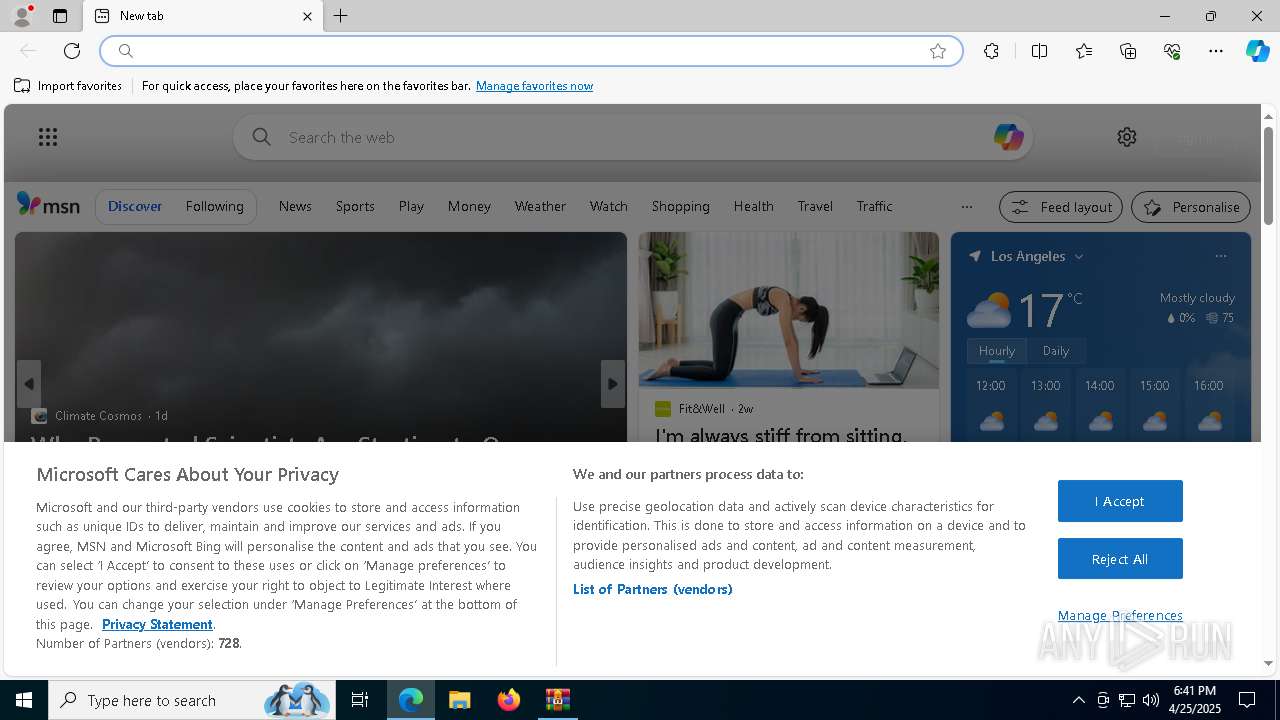Open the Collections icon
Viewport: 1280px width, 720px height.
pos(1128,51)
